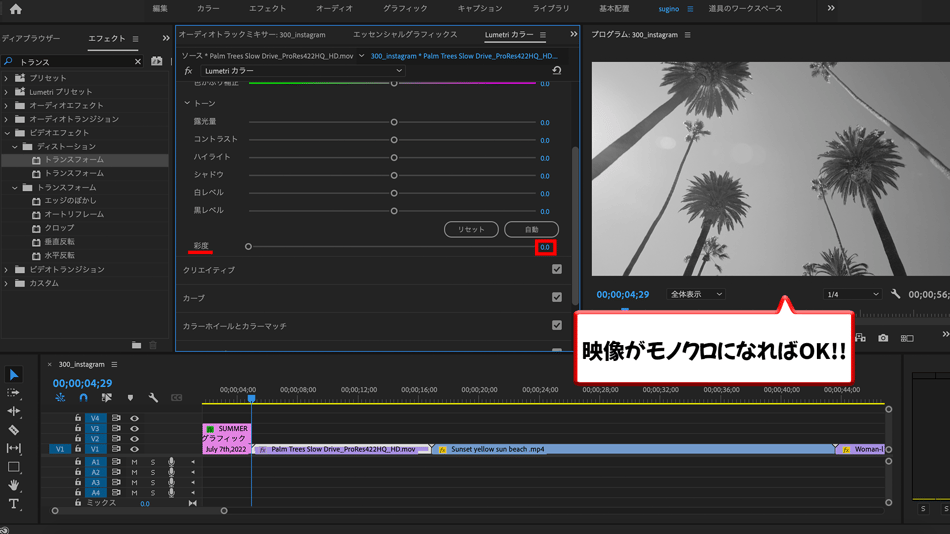Viewport: 950px width, 534px height.
Task: Open the 1/4 playback resolution dropdown
Action: point(852,295)
